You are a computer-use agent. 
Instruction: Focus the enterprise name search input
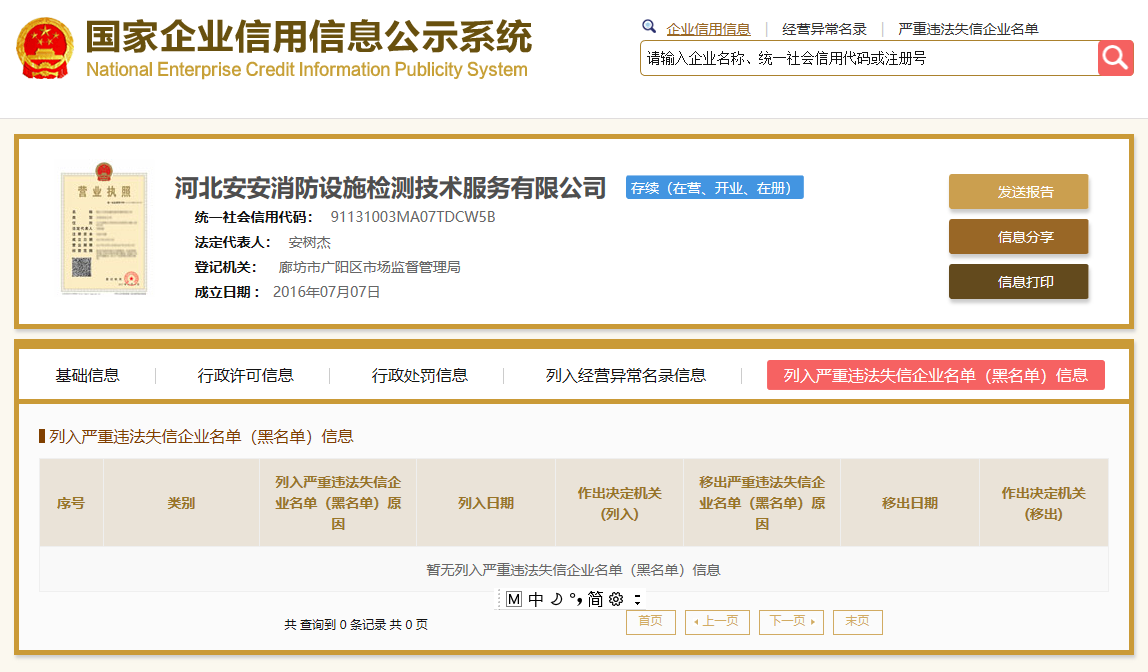[x=869, y=58]
